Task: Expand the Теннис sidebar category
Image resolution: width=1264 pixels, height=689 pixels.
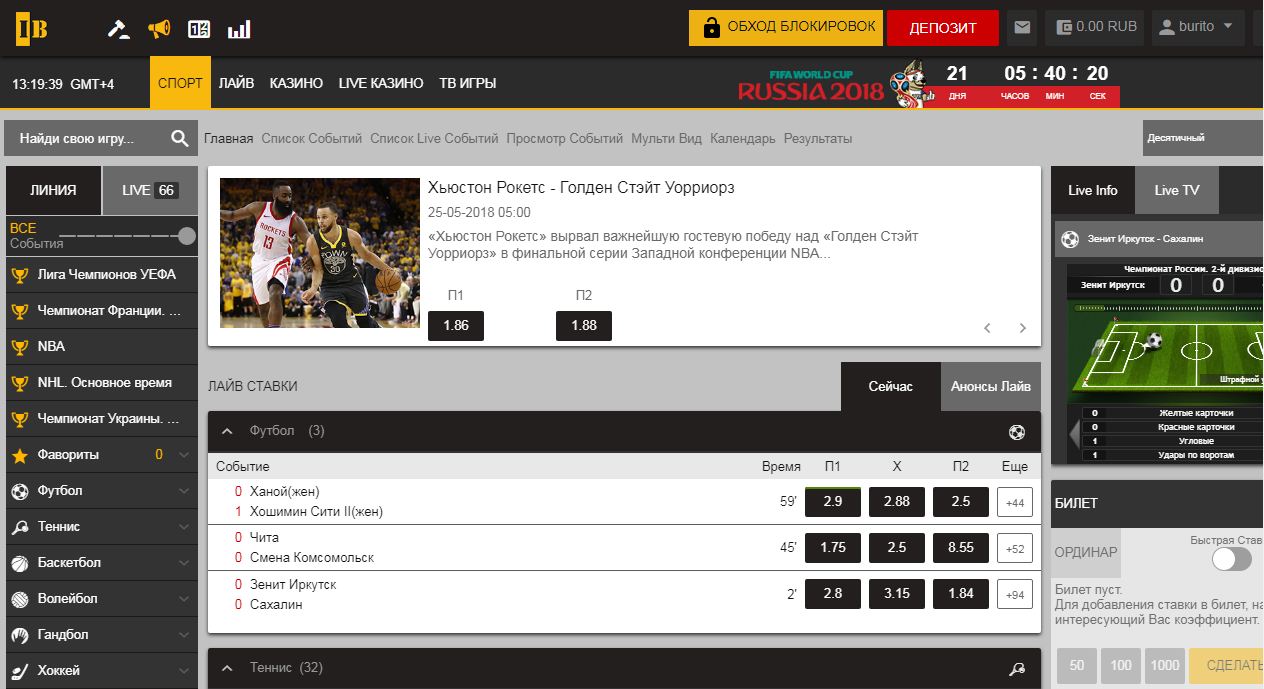Action: click(x=184, y=527)
